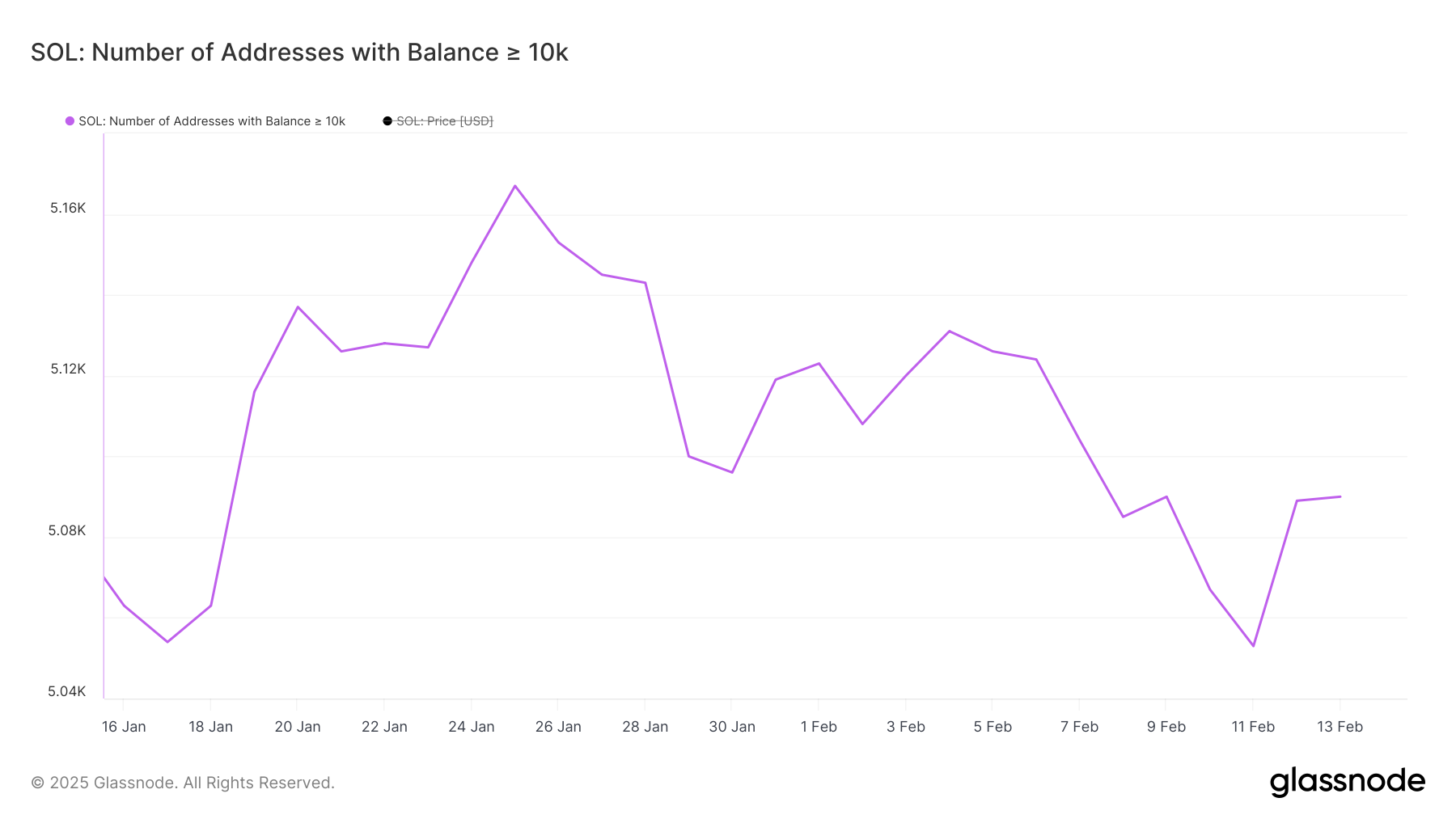Toggle the Number of Addresses legend label
Image resolution: width=1456 pixels, height=819 pixels.
point(212,121)
